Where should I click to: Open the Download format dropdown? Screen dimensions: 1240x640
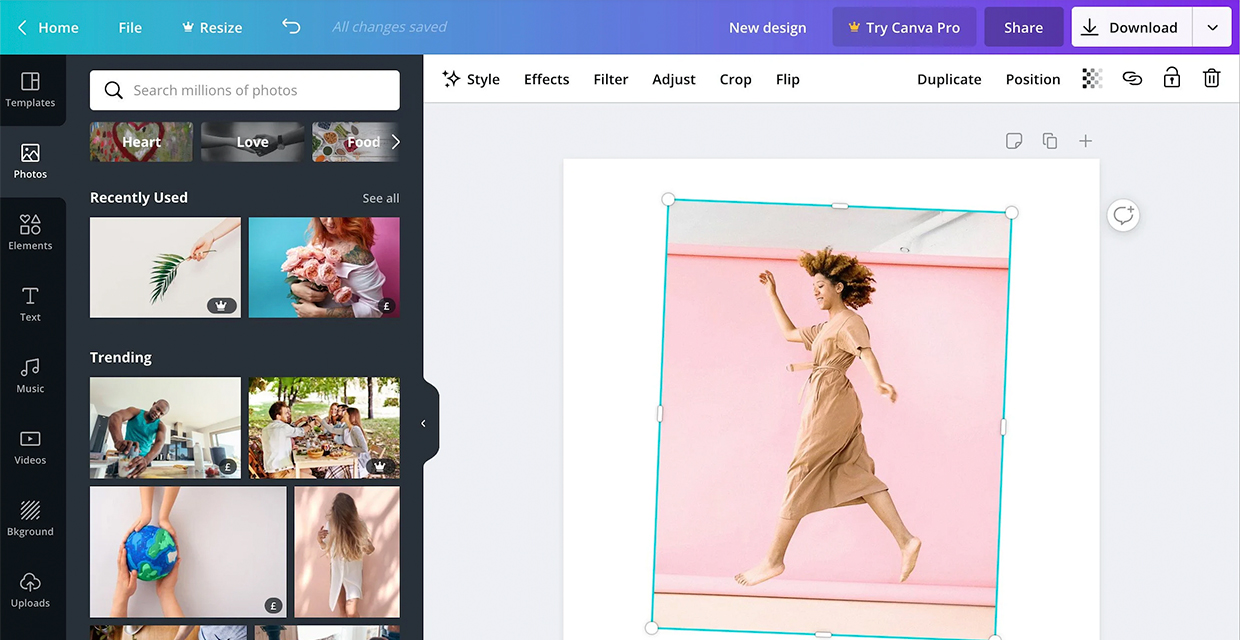[x=1213, y=27]
